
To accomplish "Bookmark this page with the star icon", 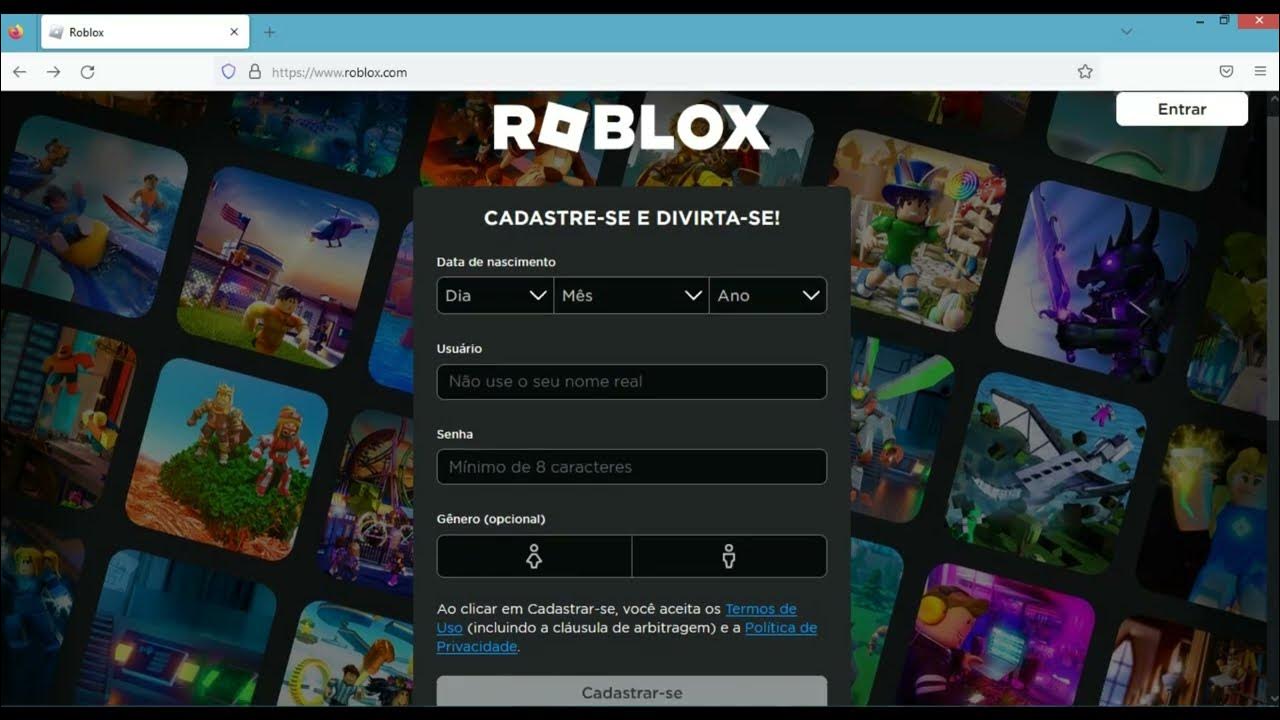I will 1085,72.
